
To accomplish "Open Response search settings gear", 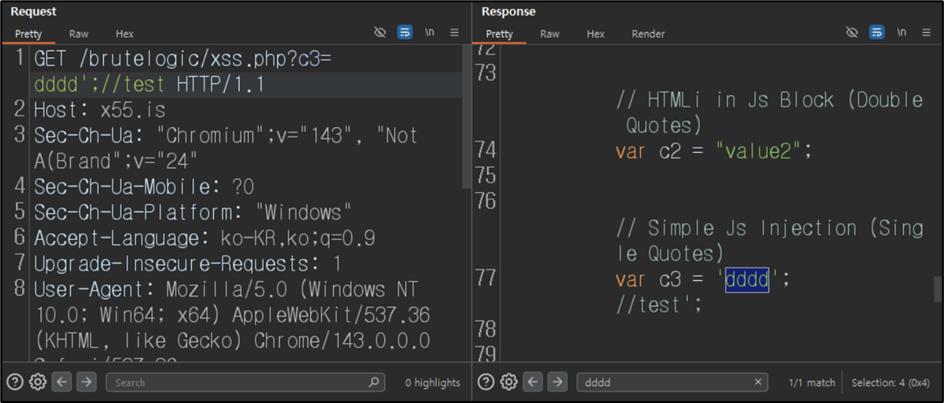I will click(x=509, y=382).
